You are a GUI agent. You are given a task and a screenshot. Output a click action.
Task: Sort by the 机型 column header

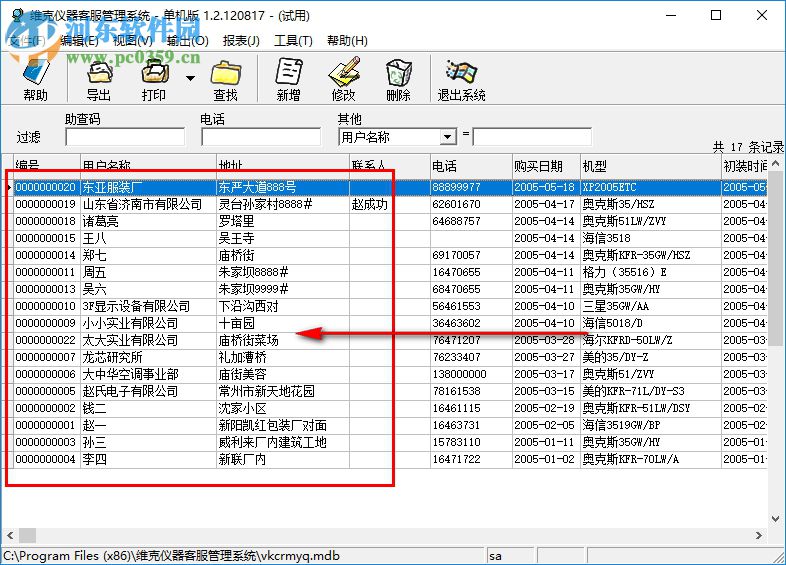click(650, 166)
